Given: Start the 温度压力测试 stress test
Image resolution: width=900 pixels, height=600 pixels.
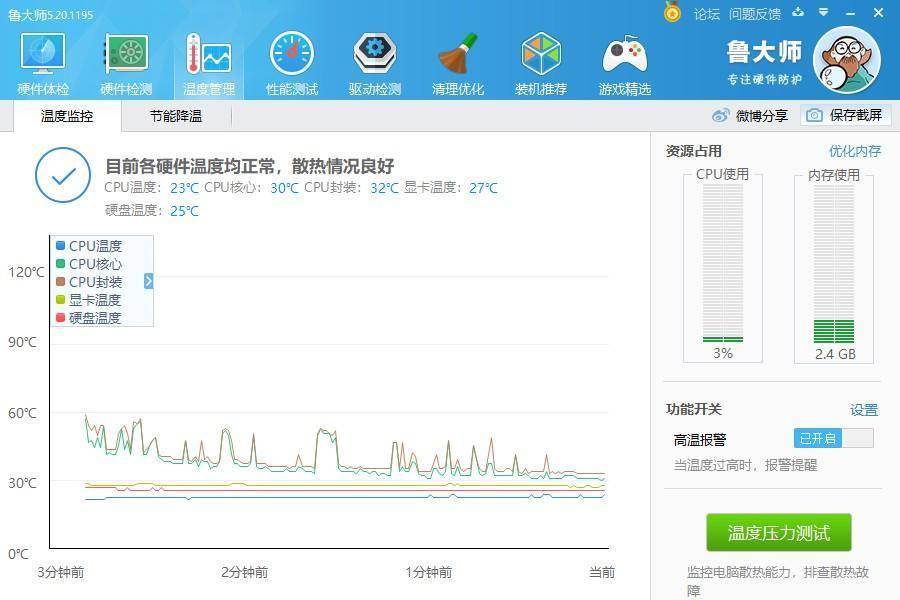Looking at the screenshot, I should point(778,533).
